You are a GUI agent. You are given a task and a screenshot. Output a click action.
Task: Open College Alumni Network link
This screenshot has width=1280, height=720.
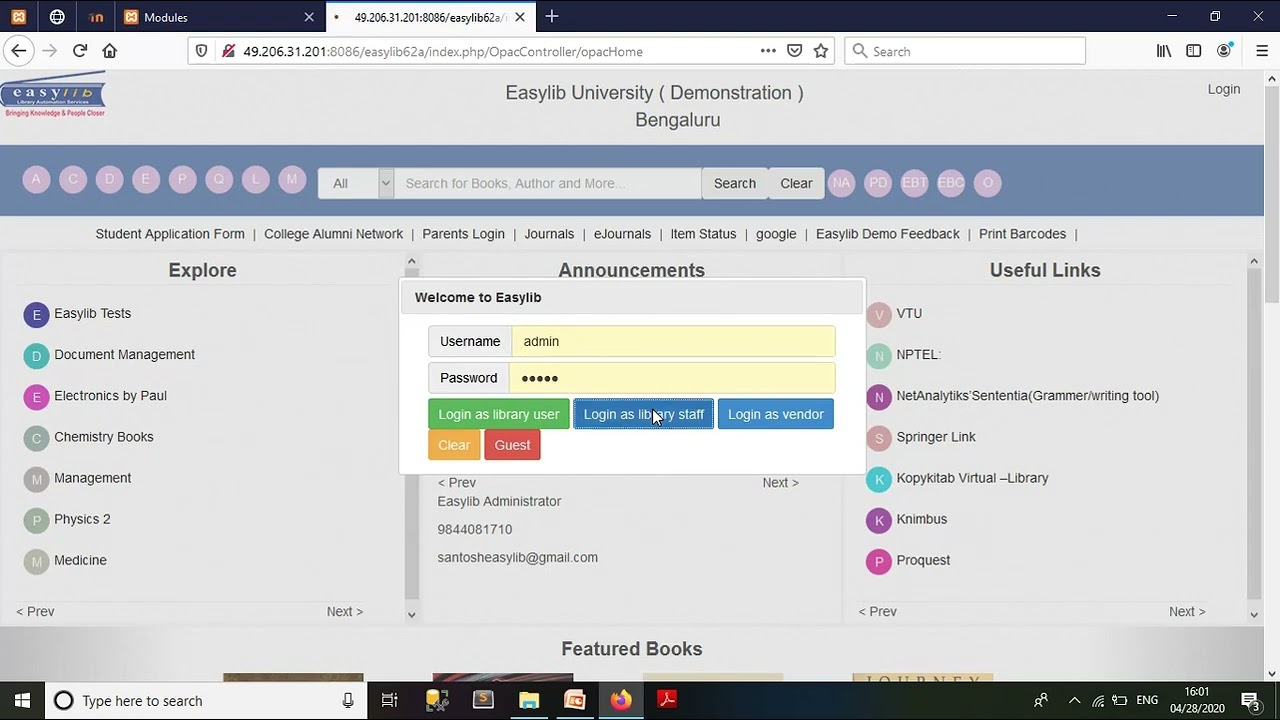click(x=333, y=234)
